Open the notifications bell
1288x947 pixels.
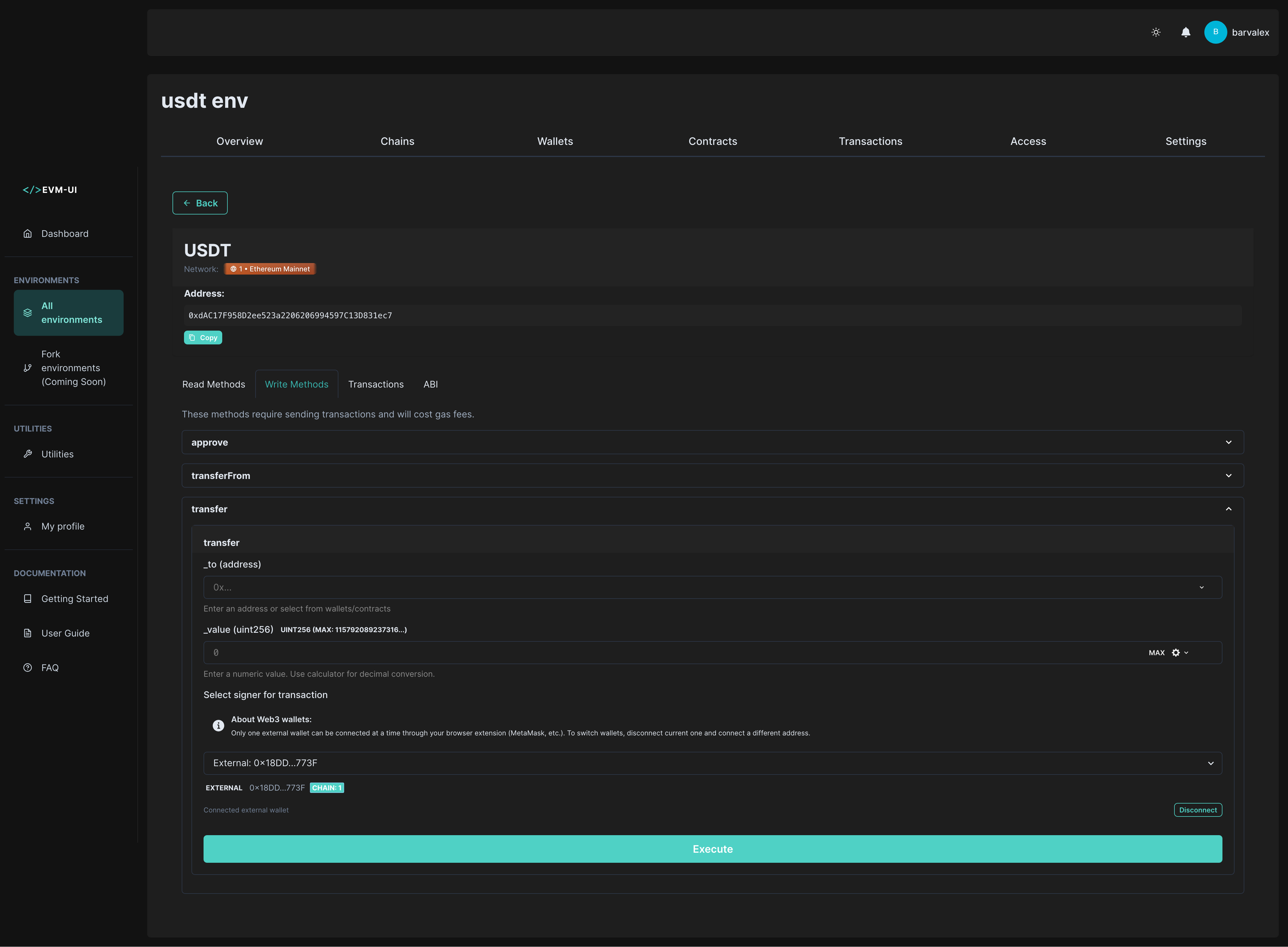tap(1185, 32)
